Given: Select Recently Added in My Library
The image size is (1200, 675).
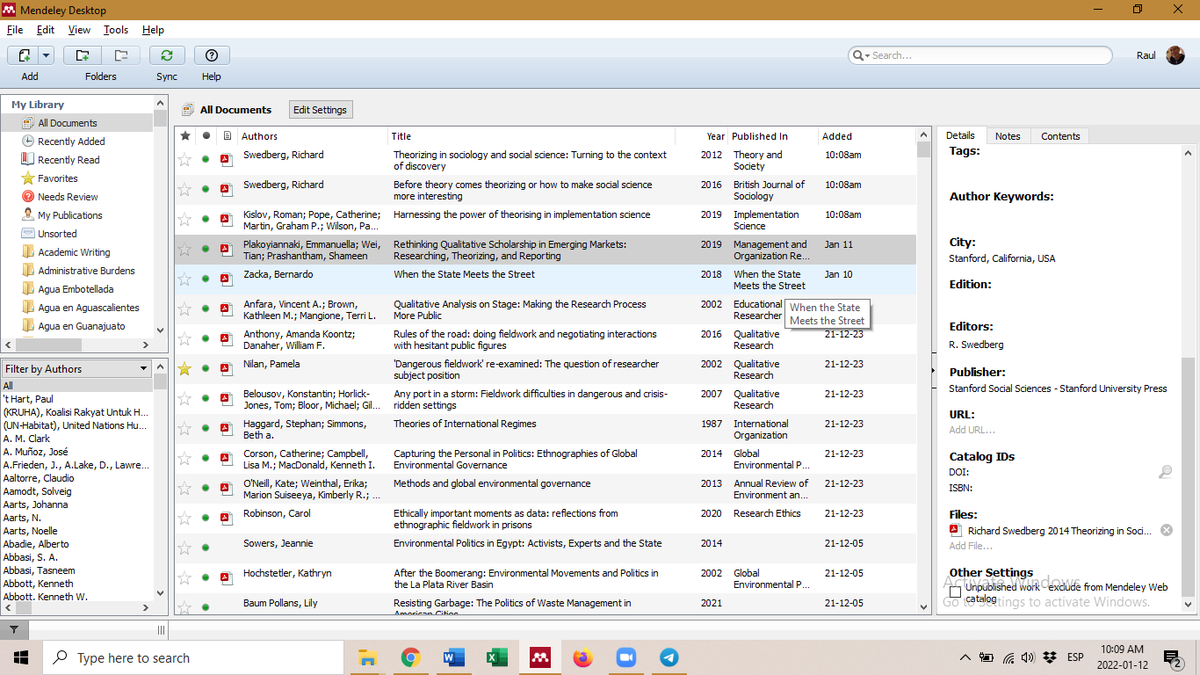Looking at the screenshot, I should click(71, 142).
